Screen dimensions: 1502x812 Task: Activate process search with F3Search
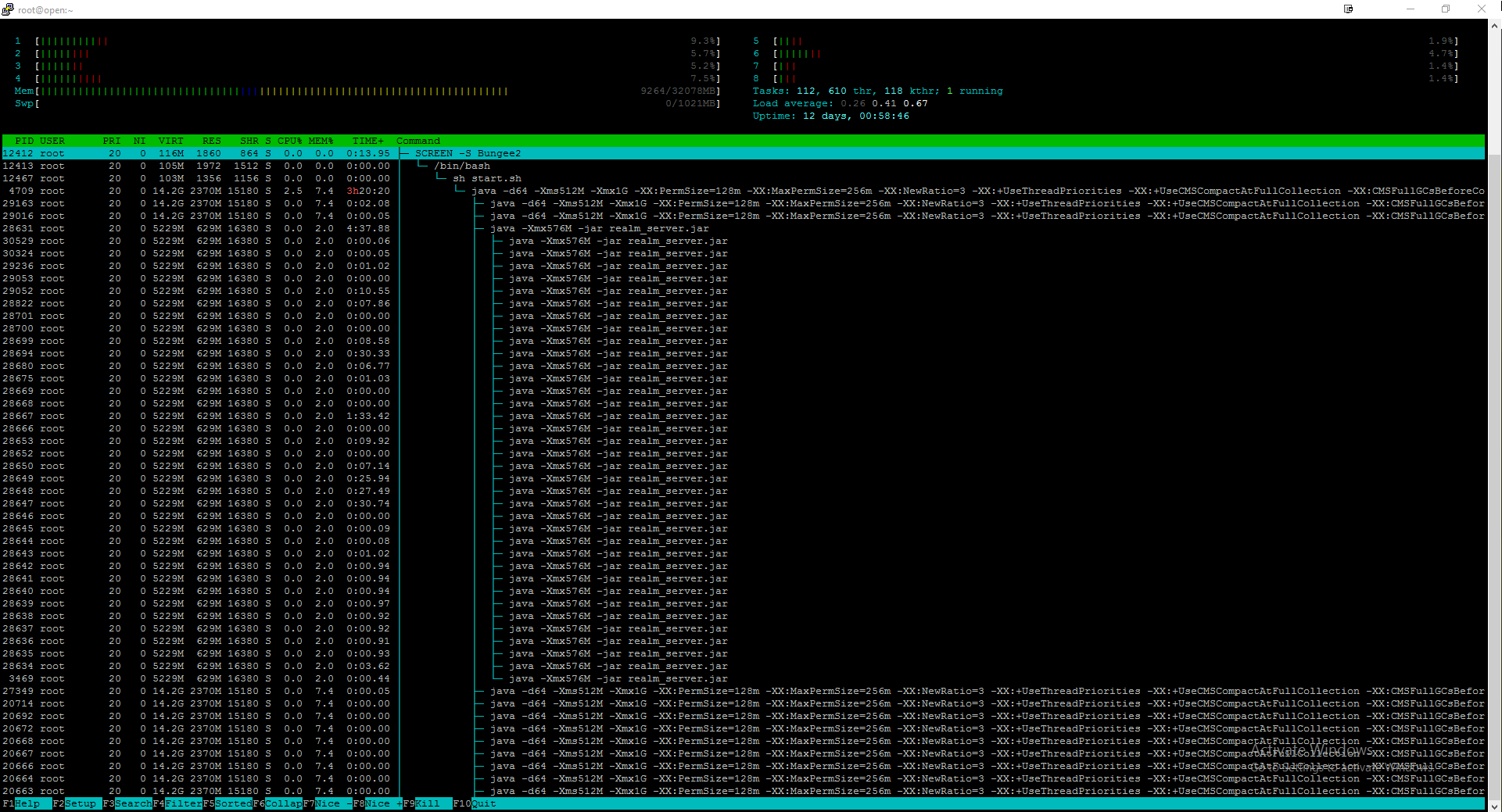coord(127,803)
